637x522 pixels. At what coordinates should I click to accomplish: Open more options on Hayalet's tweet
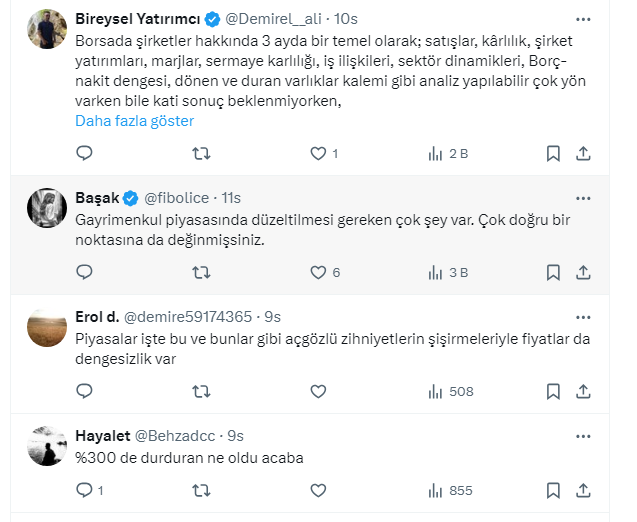click(584, 435)
